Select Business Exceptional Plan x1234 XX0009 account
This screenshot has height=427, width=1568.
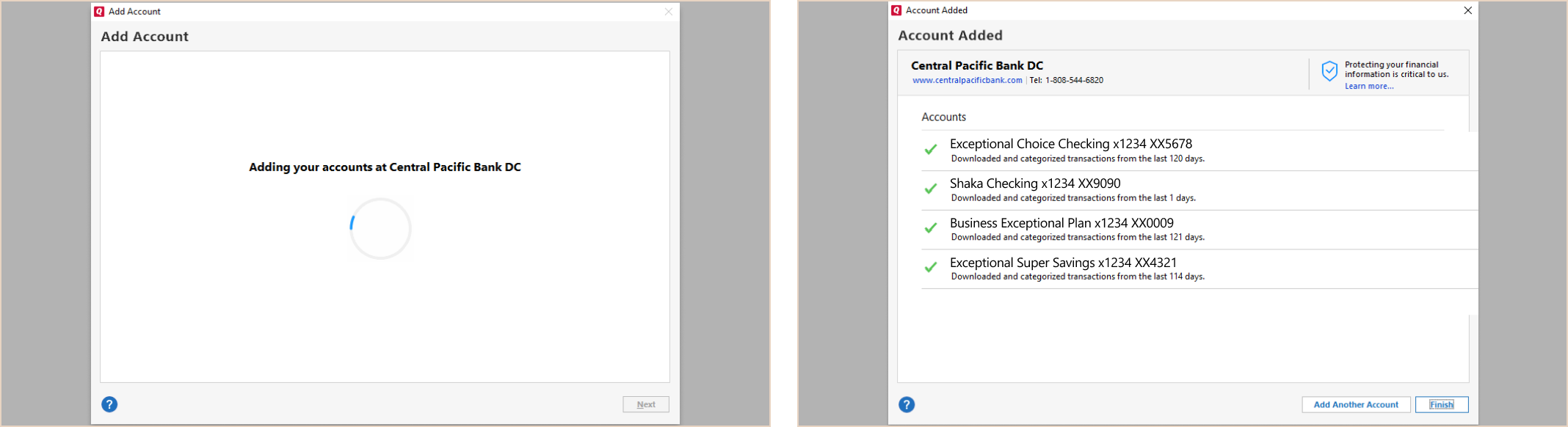click(1199, 230)
